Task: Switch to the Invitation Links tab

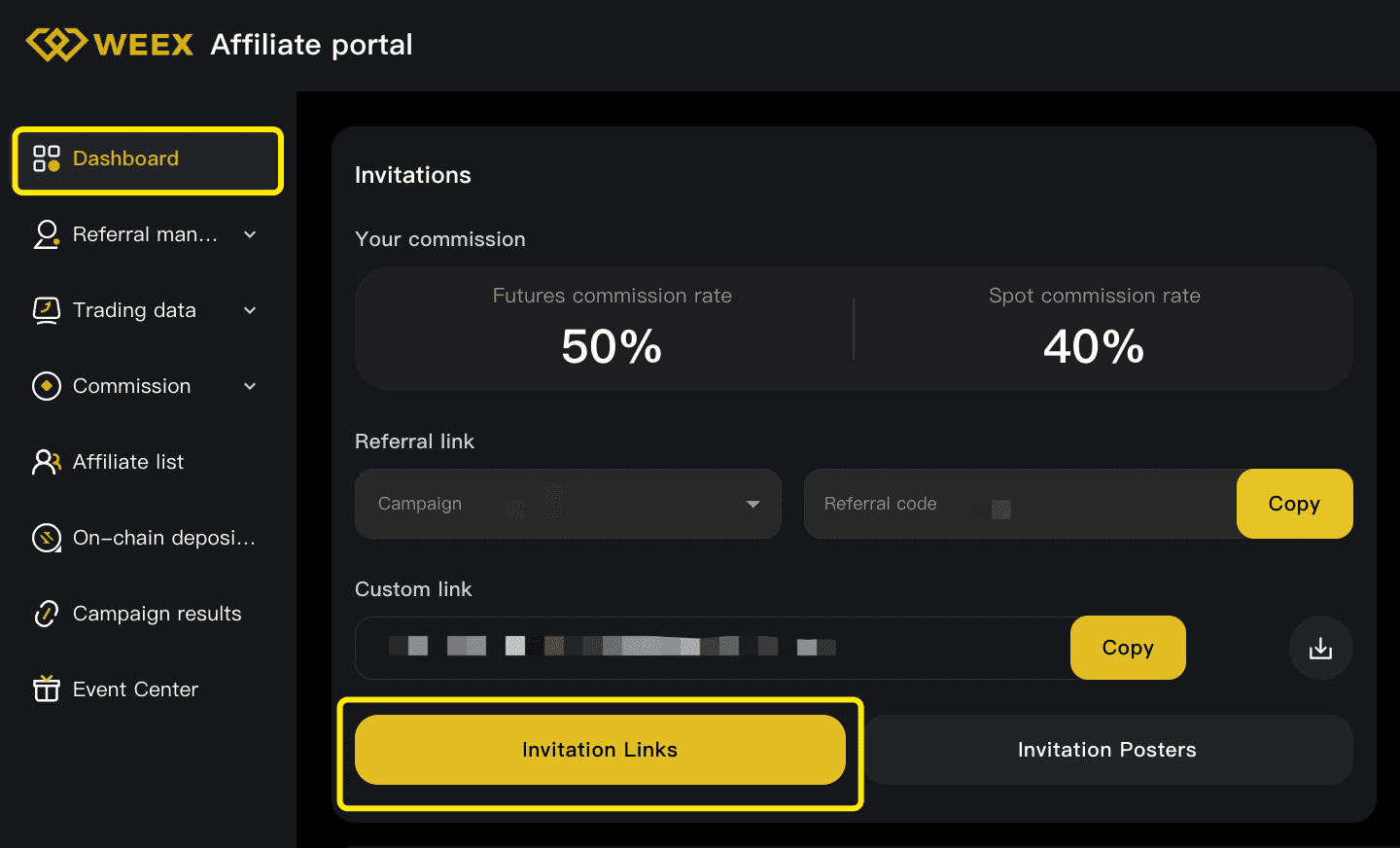Action: tap(600, 750)
